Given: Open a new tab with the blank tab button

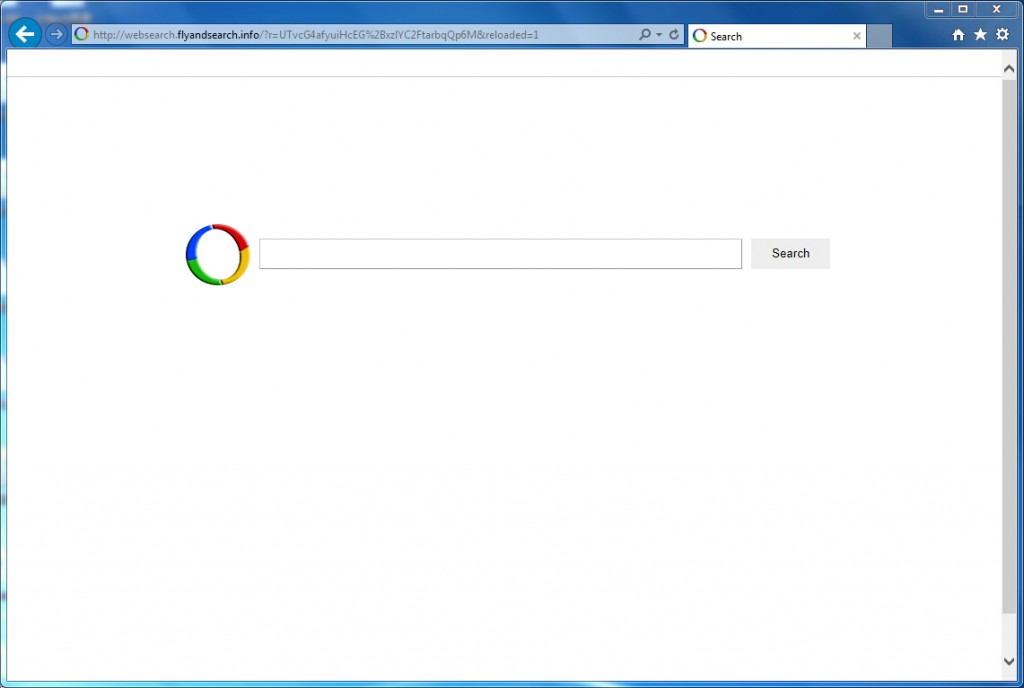Looking at the screenshot, I should [879, 36].
